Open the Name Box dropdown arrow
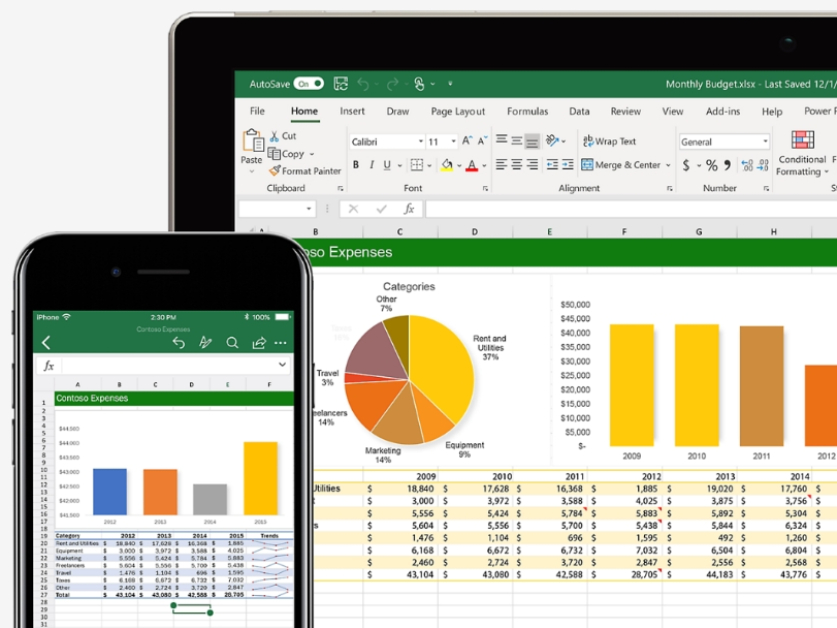This screenshot has height=628, width=837. (x=309, y=209)
